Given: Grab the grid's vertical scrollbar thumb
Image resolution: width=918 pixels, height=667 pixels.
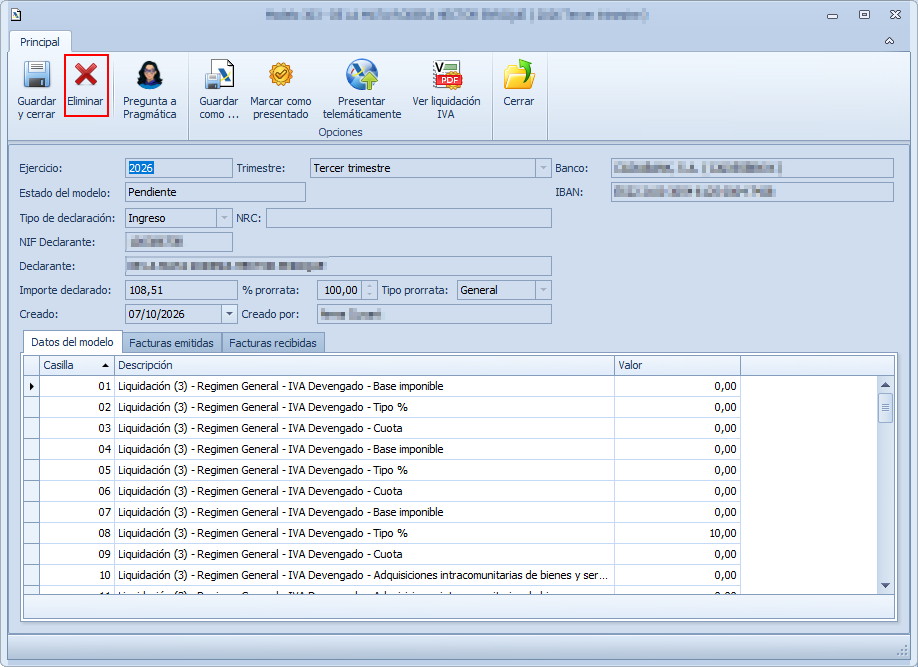Looking at the screenshot, I should click(885, 408).
